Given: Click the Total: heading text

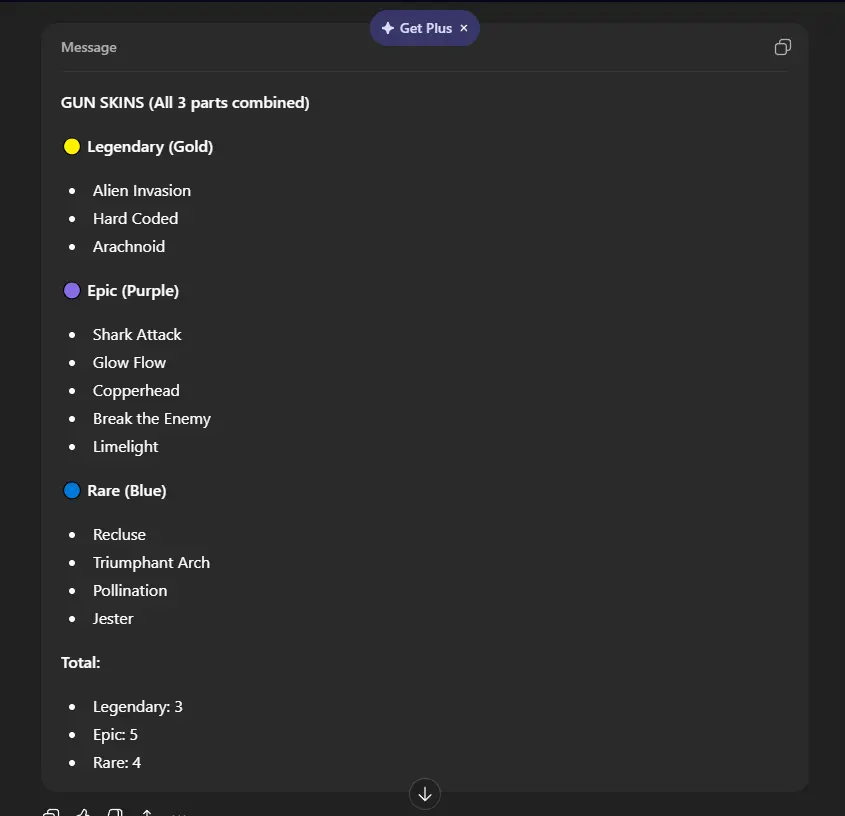Looking at the screenshot, I should pos(80,663).
